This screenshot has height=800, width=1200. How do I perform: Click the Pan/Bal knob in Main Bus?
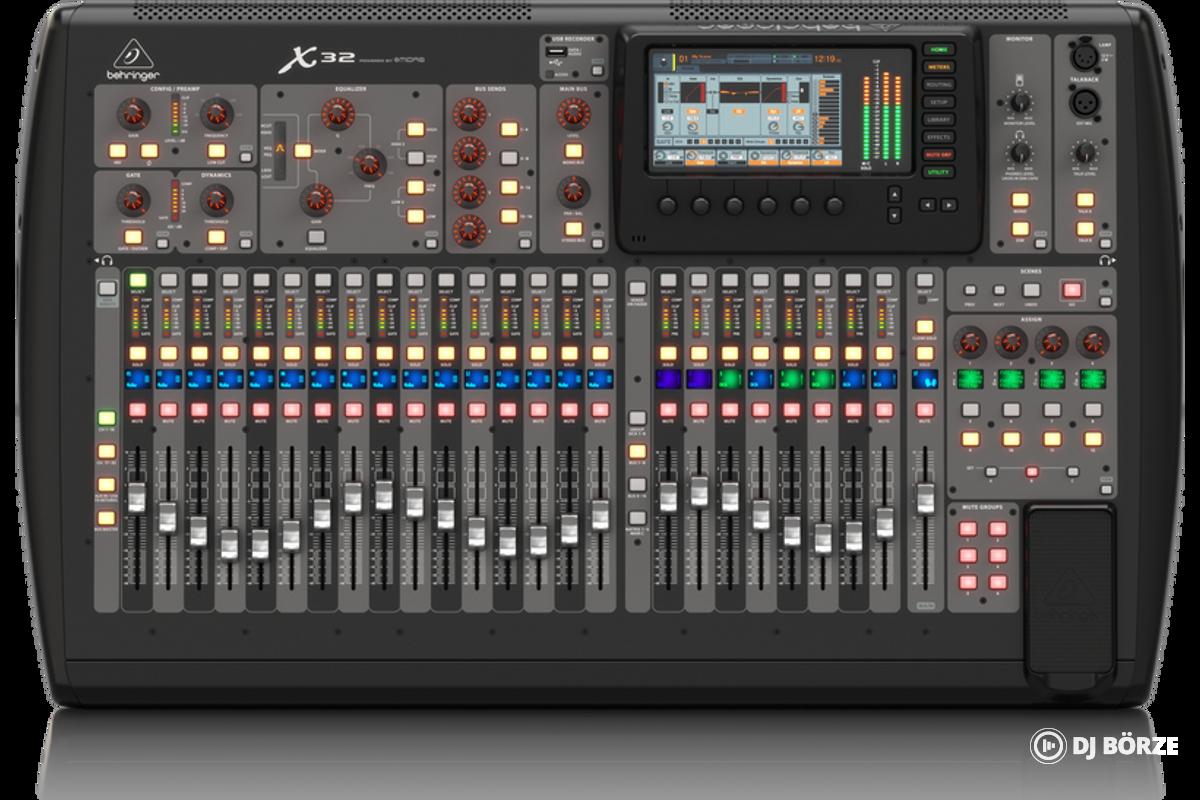tap(571, 192)
